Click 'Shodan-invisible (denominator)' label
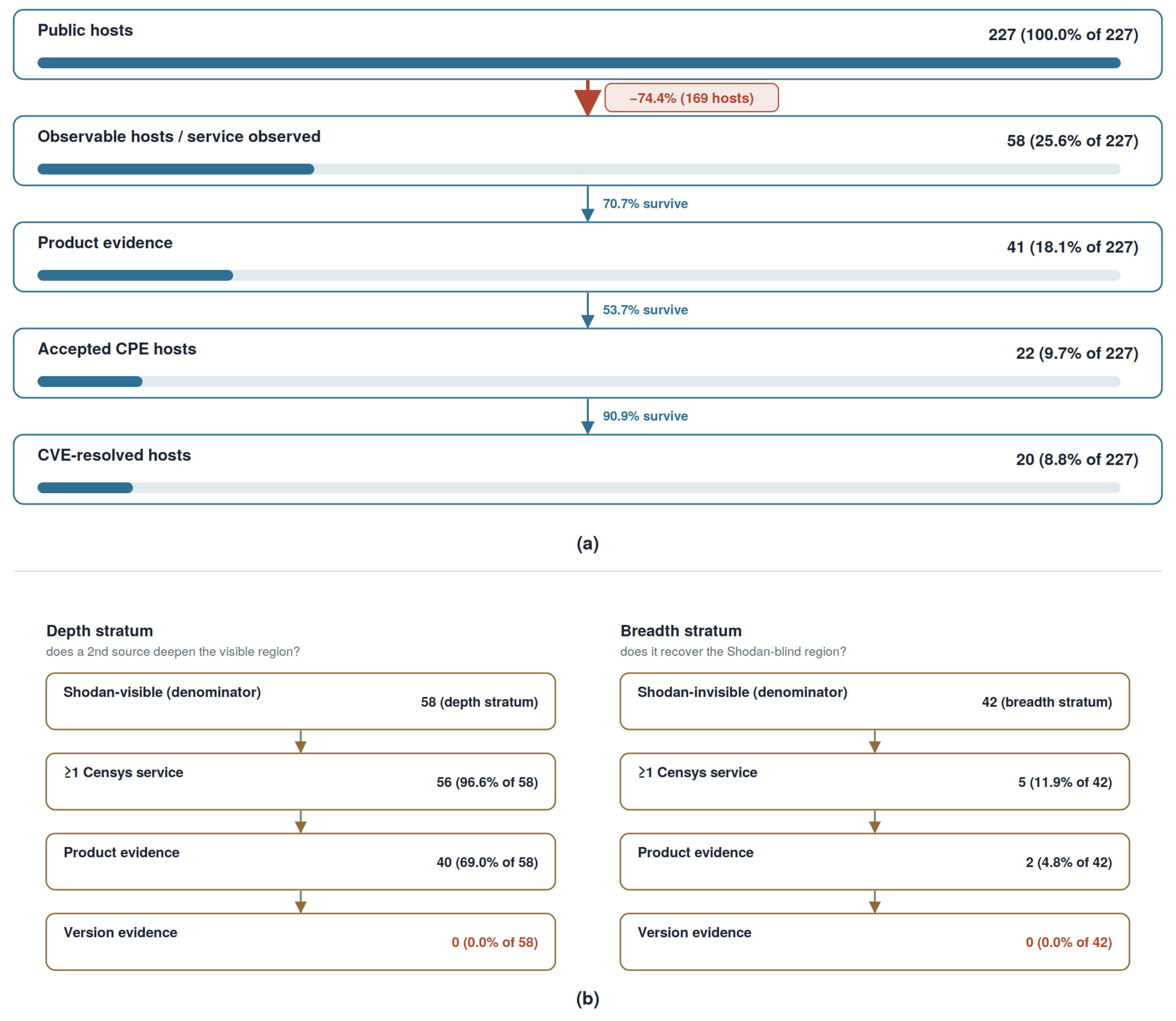 tap(742, 692)
